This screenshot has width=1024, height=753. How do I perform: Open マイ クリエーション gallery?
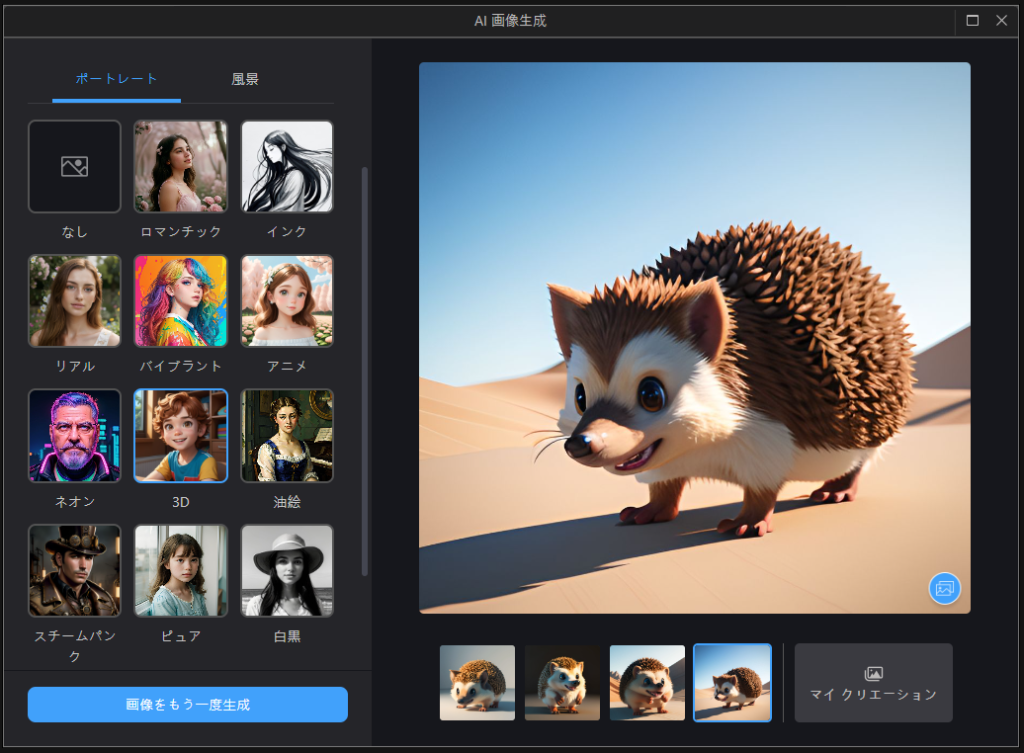[873, 683]
